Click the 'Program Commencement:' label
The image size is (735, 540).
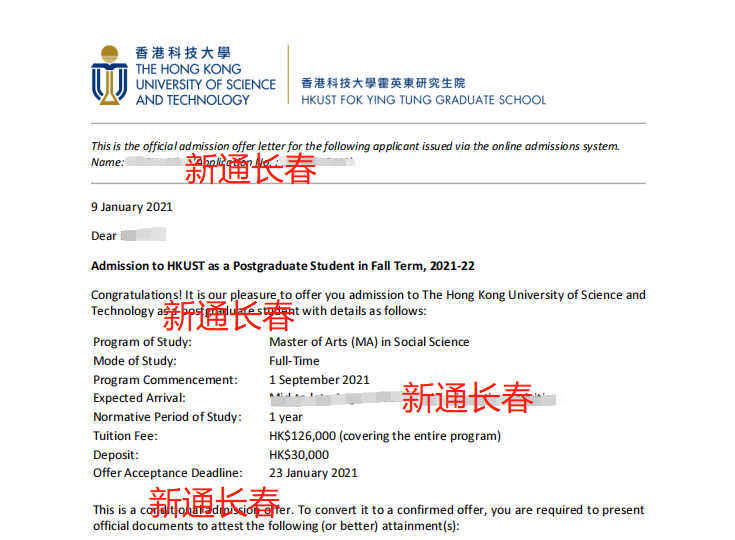[165, 380]
